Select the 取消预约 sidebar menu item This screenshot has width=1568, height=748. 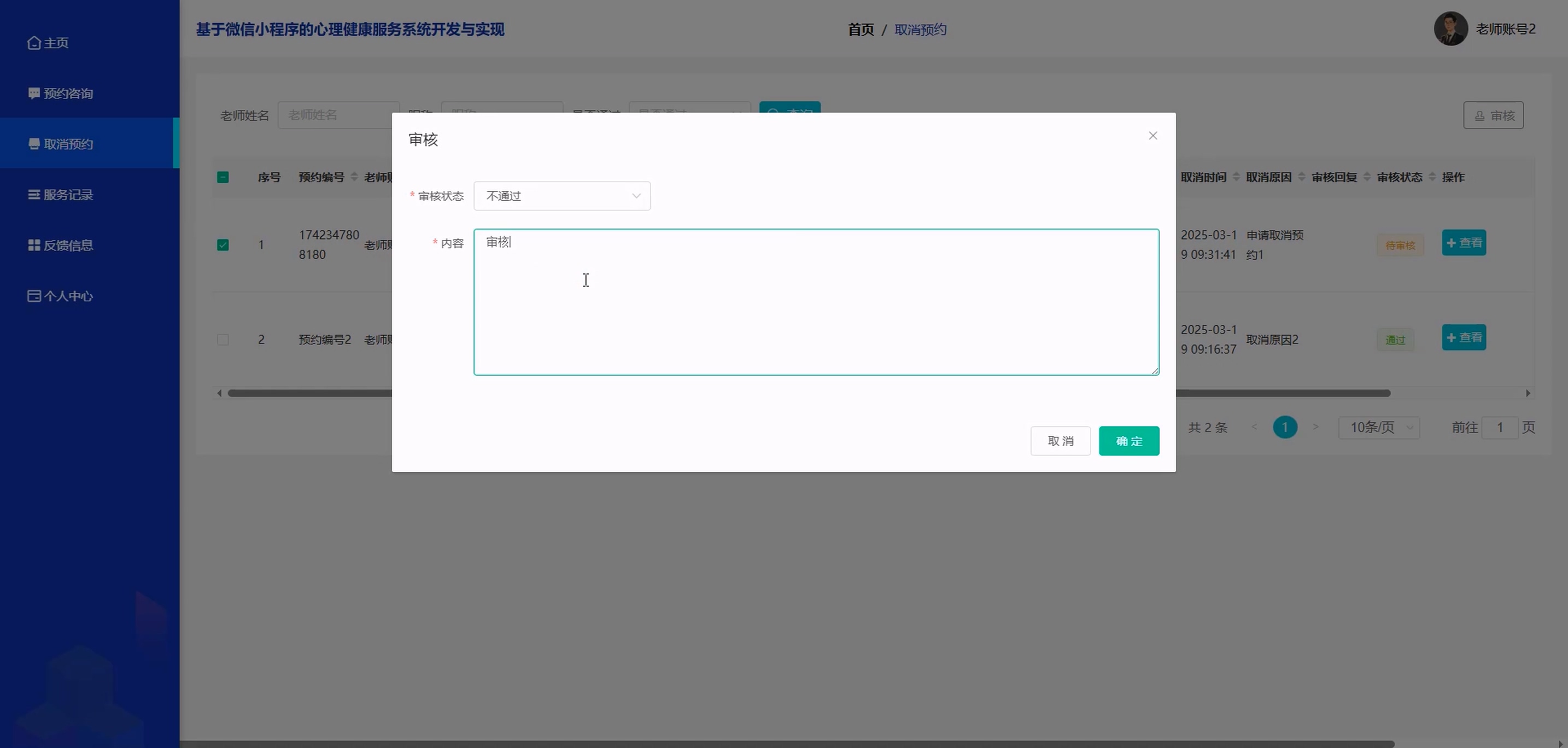[68, 144]
